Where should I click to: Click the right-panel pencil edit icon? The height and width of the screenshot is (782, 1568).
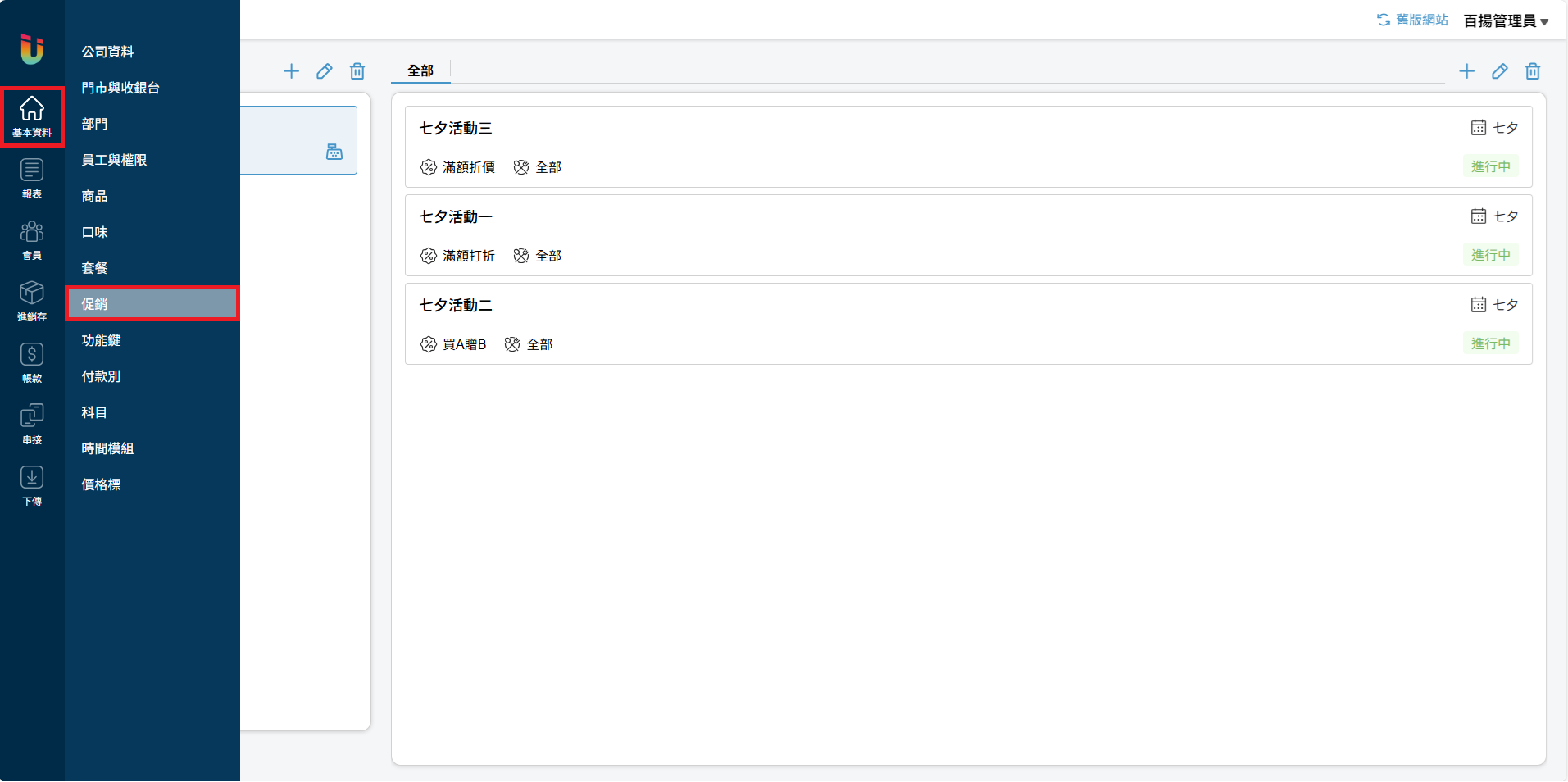(1499, 71)
